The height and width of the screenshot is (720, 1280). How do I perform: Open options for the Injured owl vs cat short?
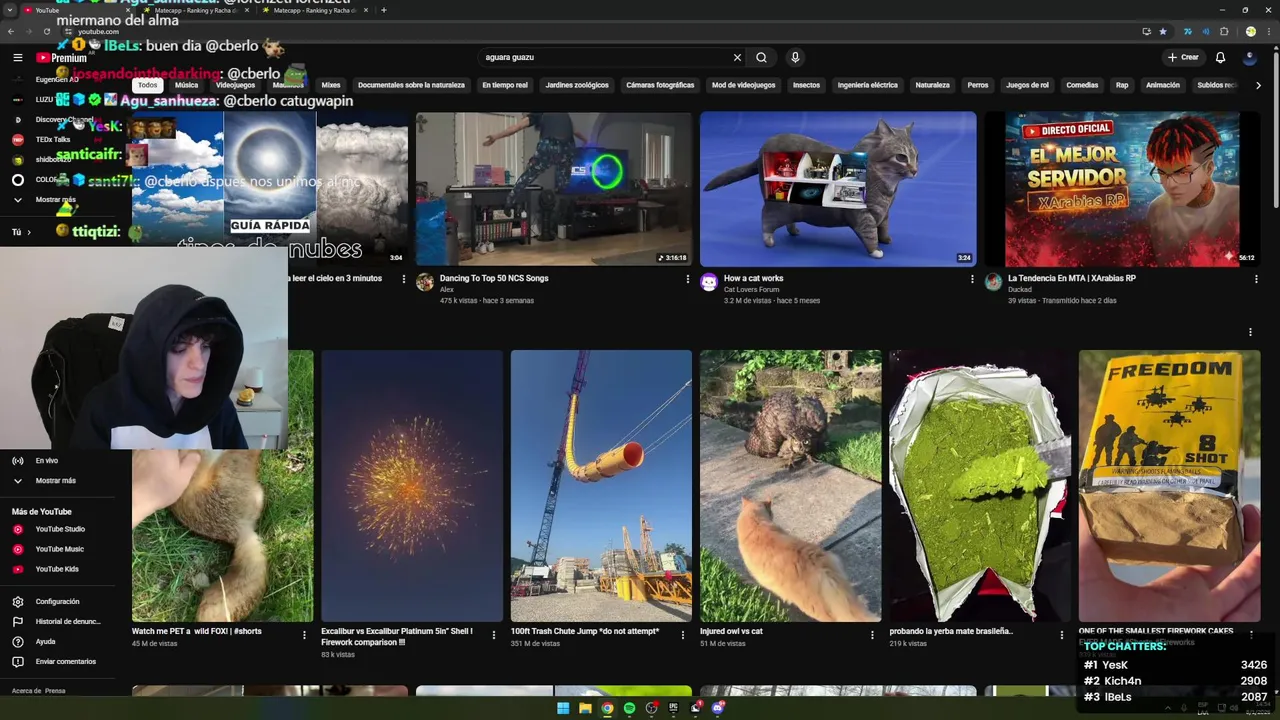[x=872, y=634]
